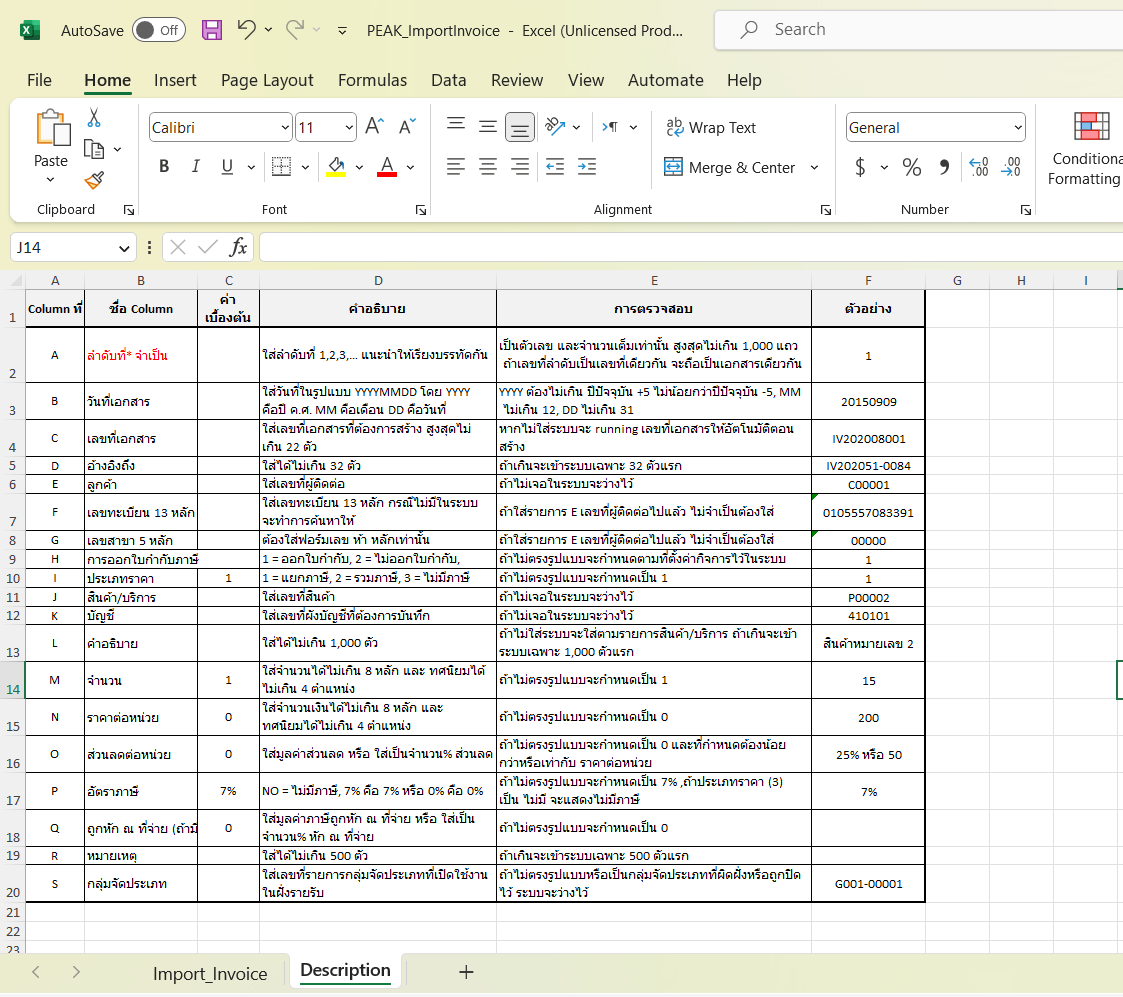The image size is (1123, 997).
Task: Switch to the Automate tab
Action: 666,80
